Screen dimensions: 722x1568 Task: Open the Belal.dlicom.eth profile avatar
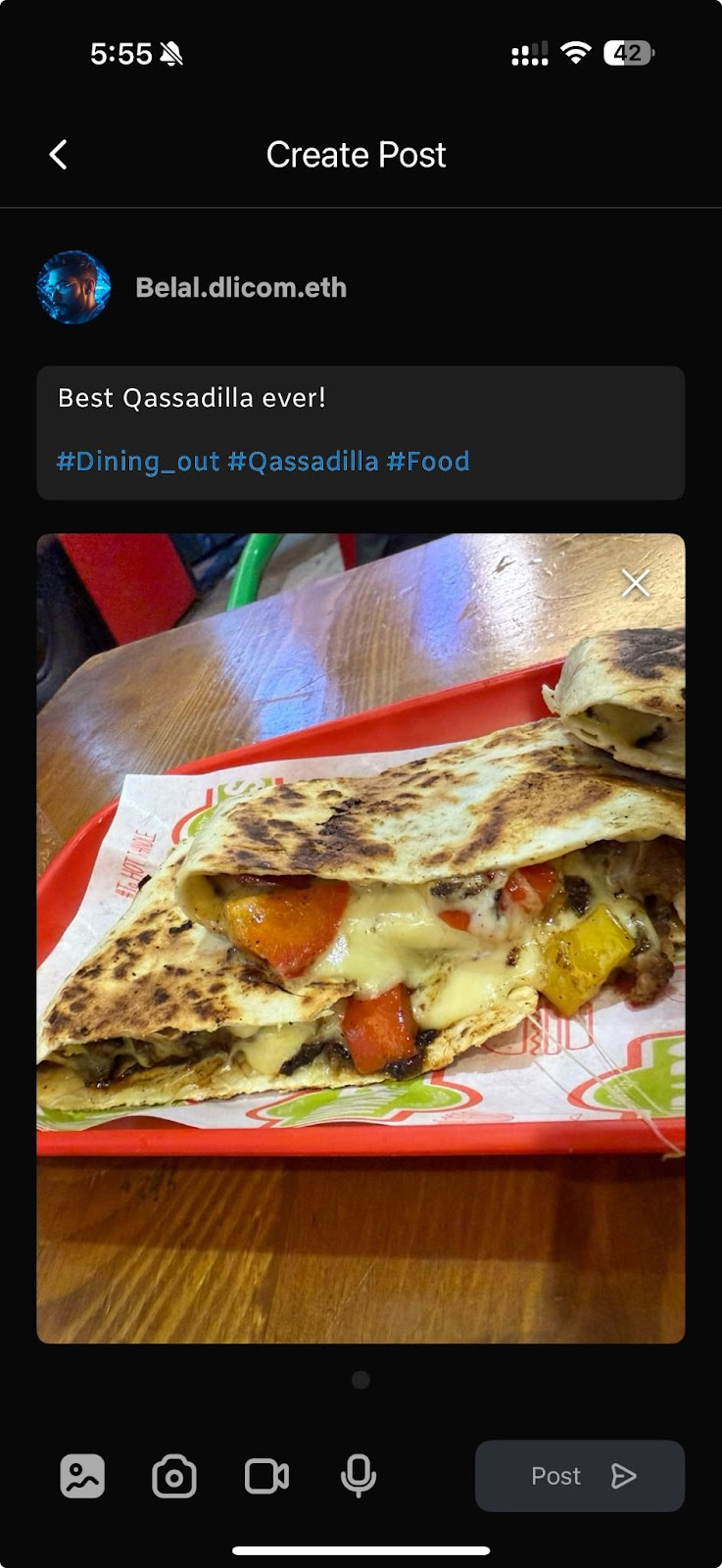73,287
